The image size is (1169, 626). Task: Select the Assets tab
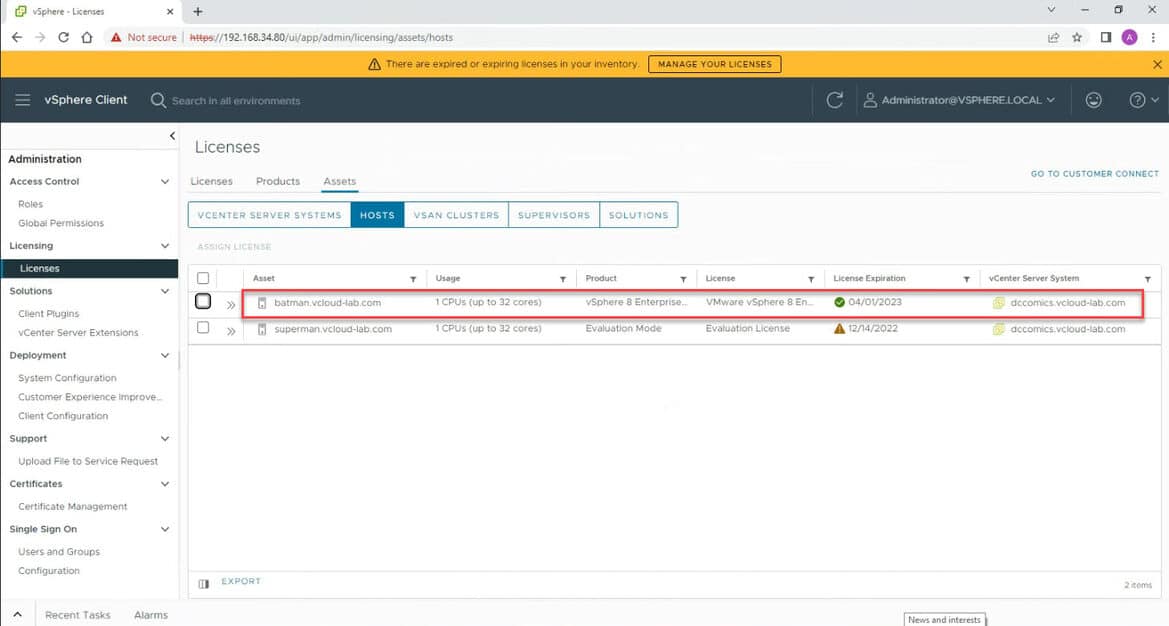click(339, 181)
